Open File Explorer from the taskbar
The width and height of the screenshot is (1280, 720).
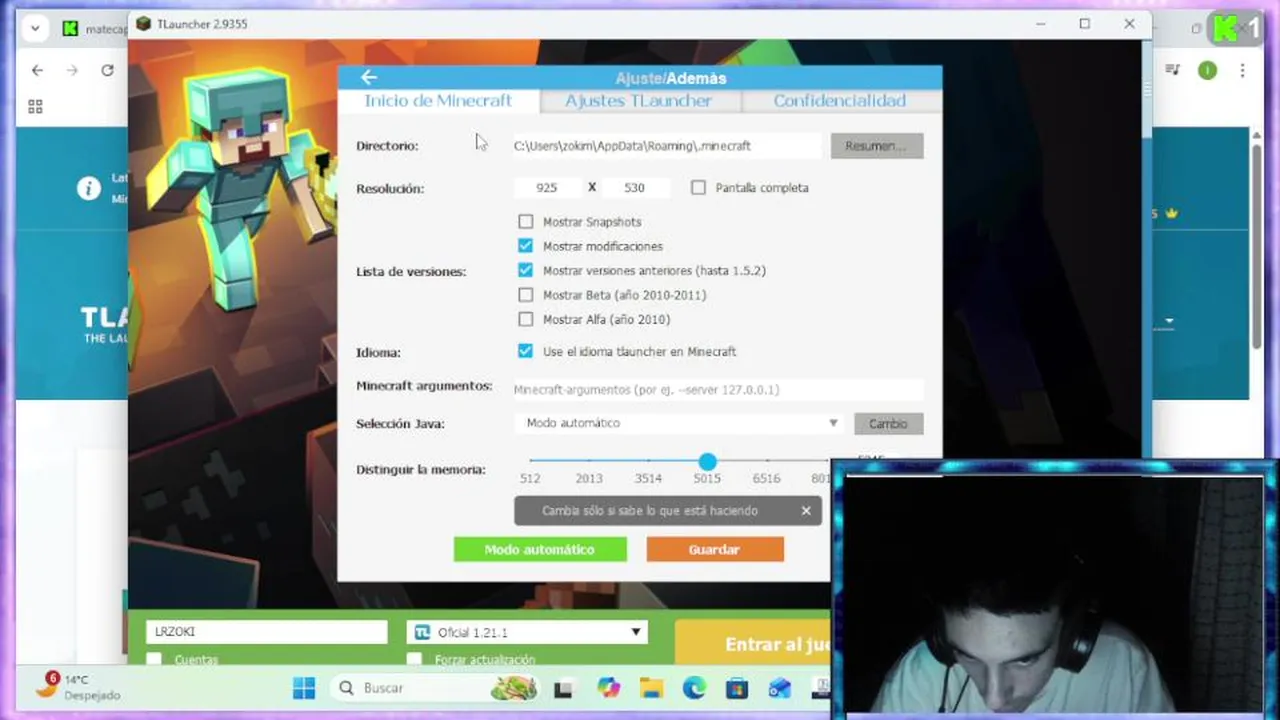coord(651,688)
